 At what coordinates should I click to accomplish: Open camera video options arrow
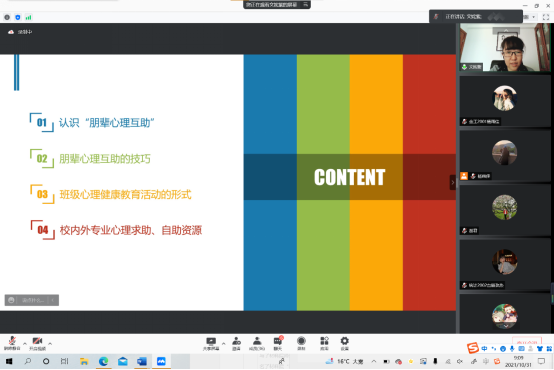pos(50,343)
